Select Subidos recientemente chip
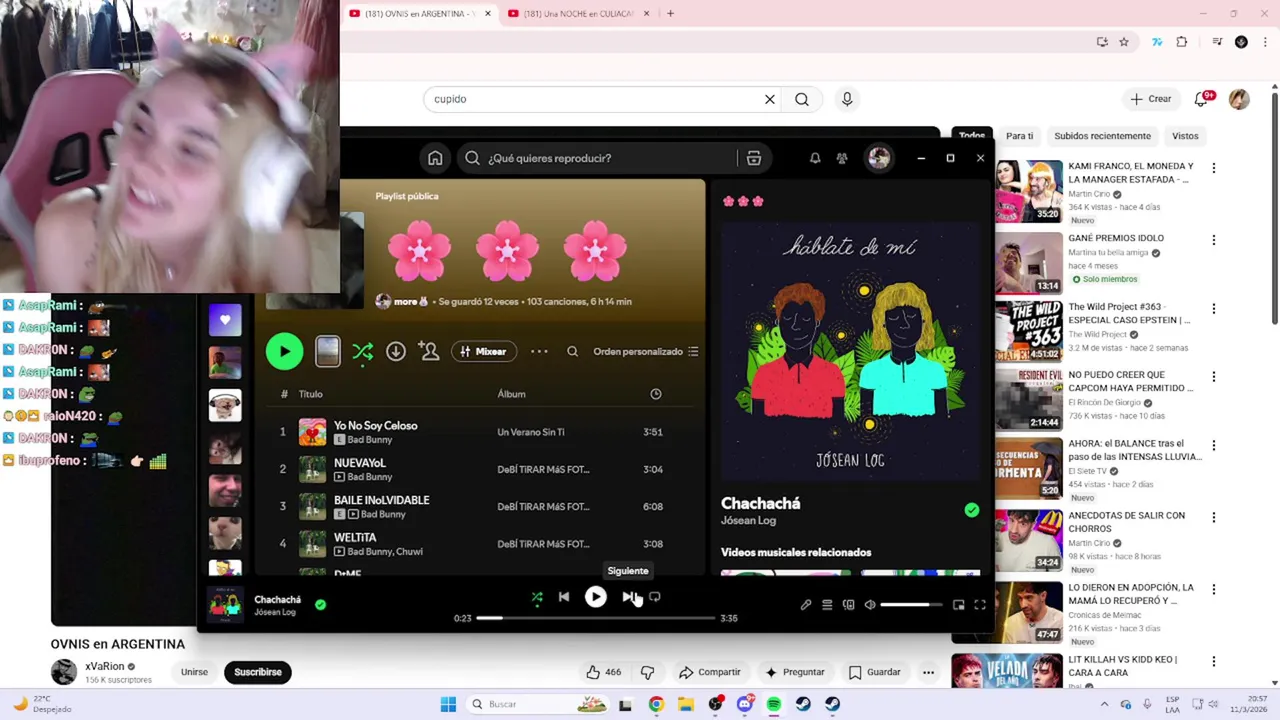1280x720 pixels. pos(1102,136)
